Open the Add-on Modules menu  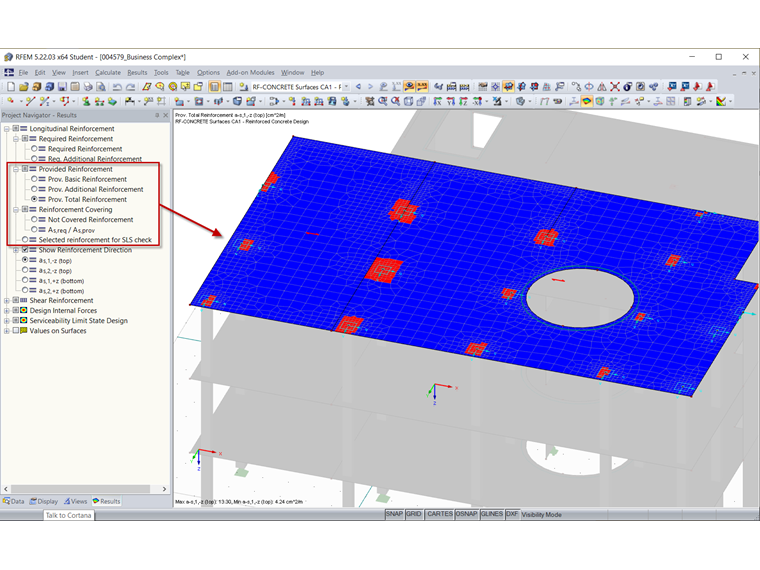pyautogui.click(x=251, y=73)
